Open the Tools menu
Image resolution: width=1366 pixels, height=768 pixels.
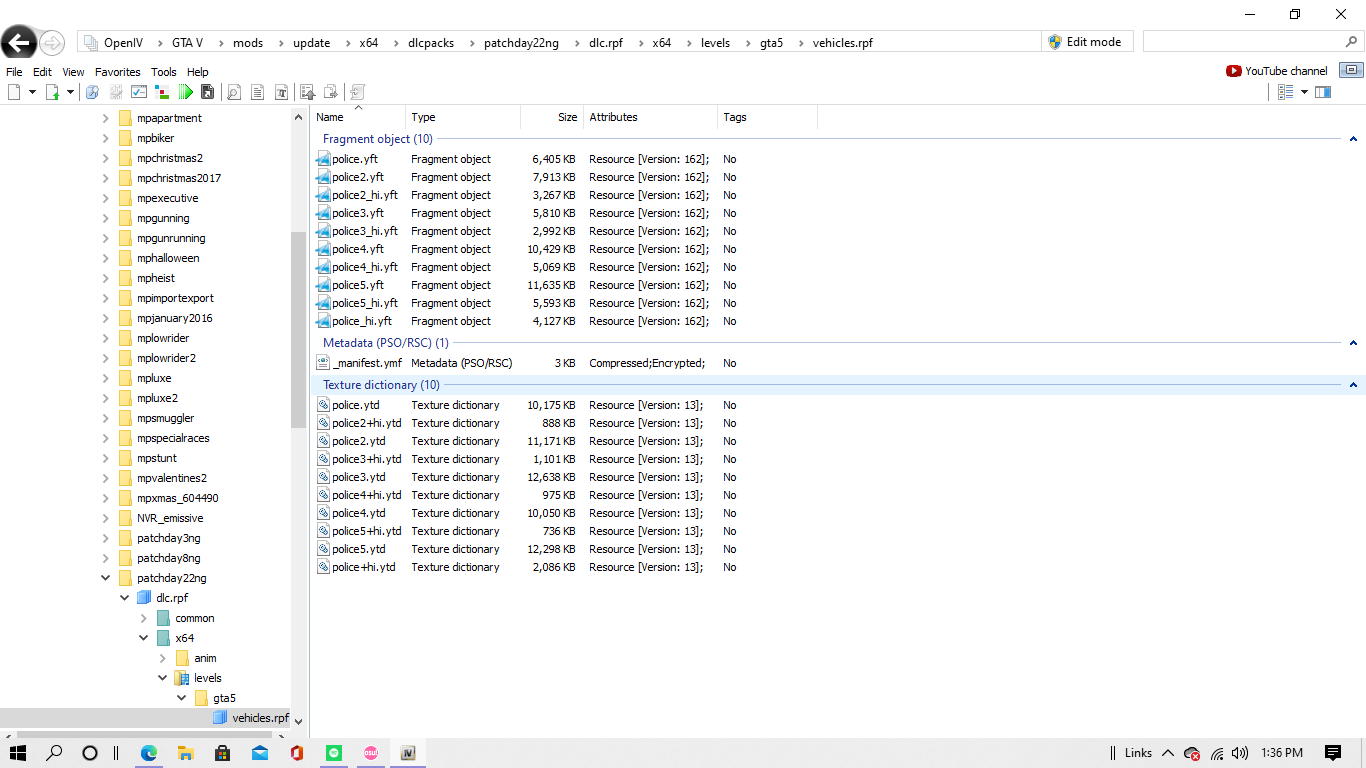pos(164,72)
